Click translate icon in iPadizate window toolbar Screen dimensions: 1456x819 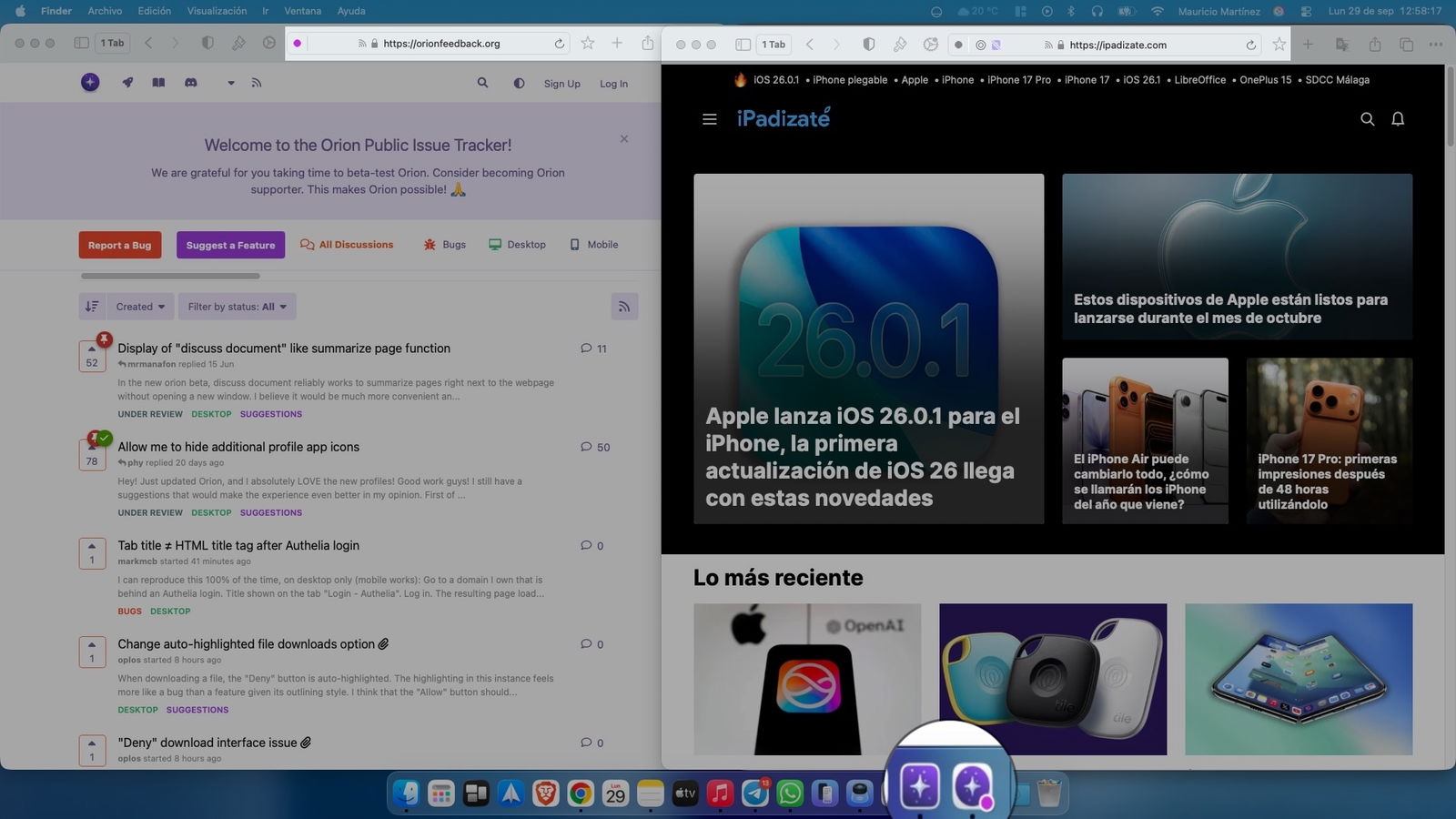click(1341, 45)
